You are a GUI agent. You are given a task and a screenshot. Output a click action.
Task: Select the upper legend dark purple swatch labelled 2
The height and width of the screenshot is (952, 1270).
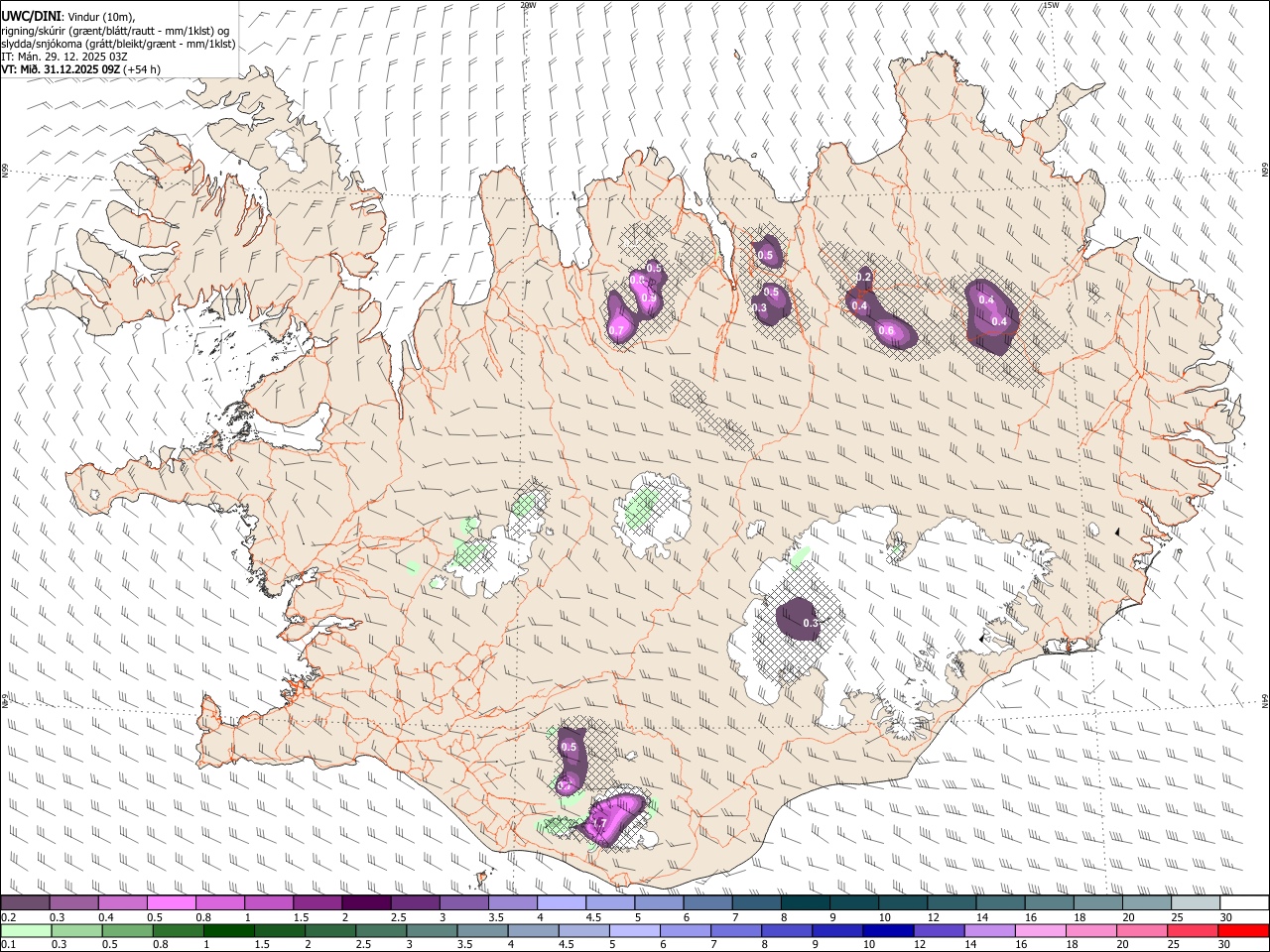(x=365, y=903)
